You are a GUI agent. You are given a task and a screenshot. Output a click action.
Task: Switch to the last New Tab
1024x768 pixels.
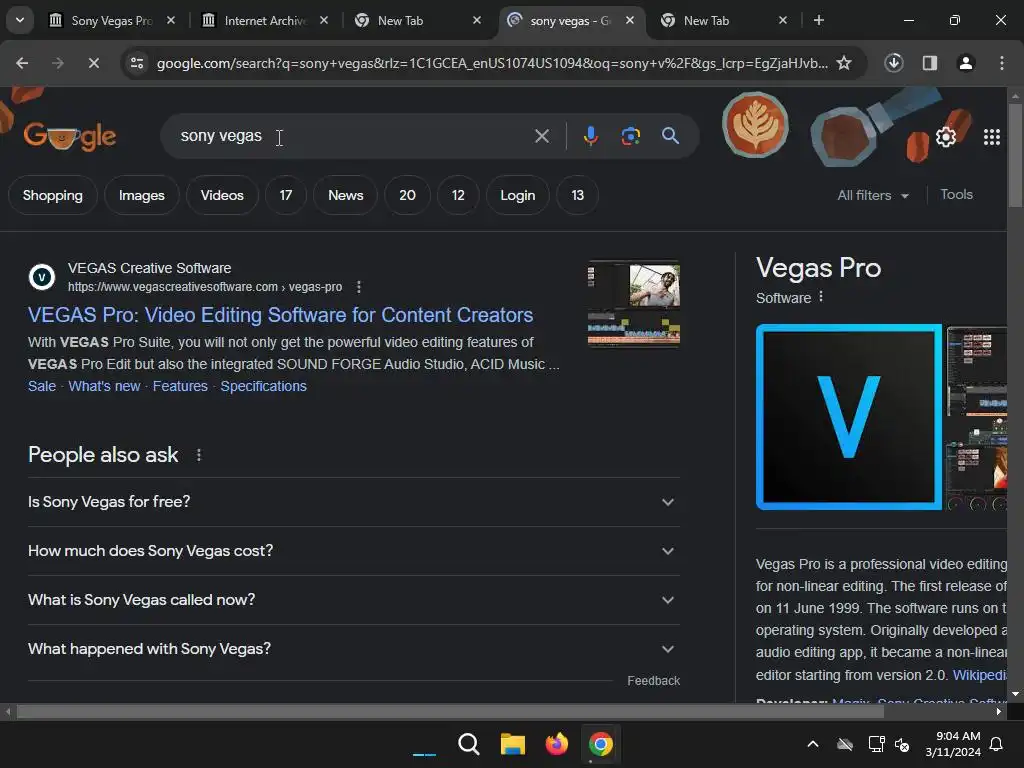724,21
